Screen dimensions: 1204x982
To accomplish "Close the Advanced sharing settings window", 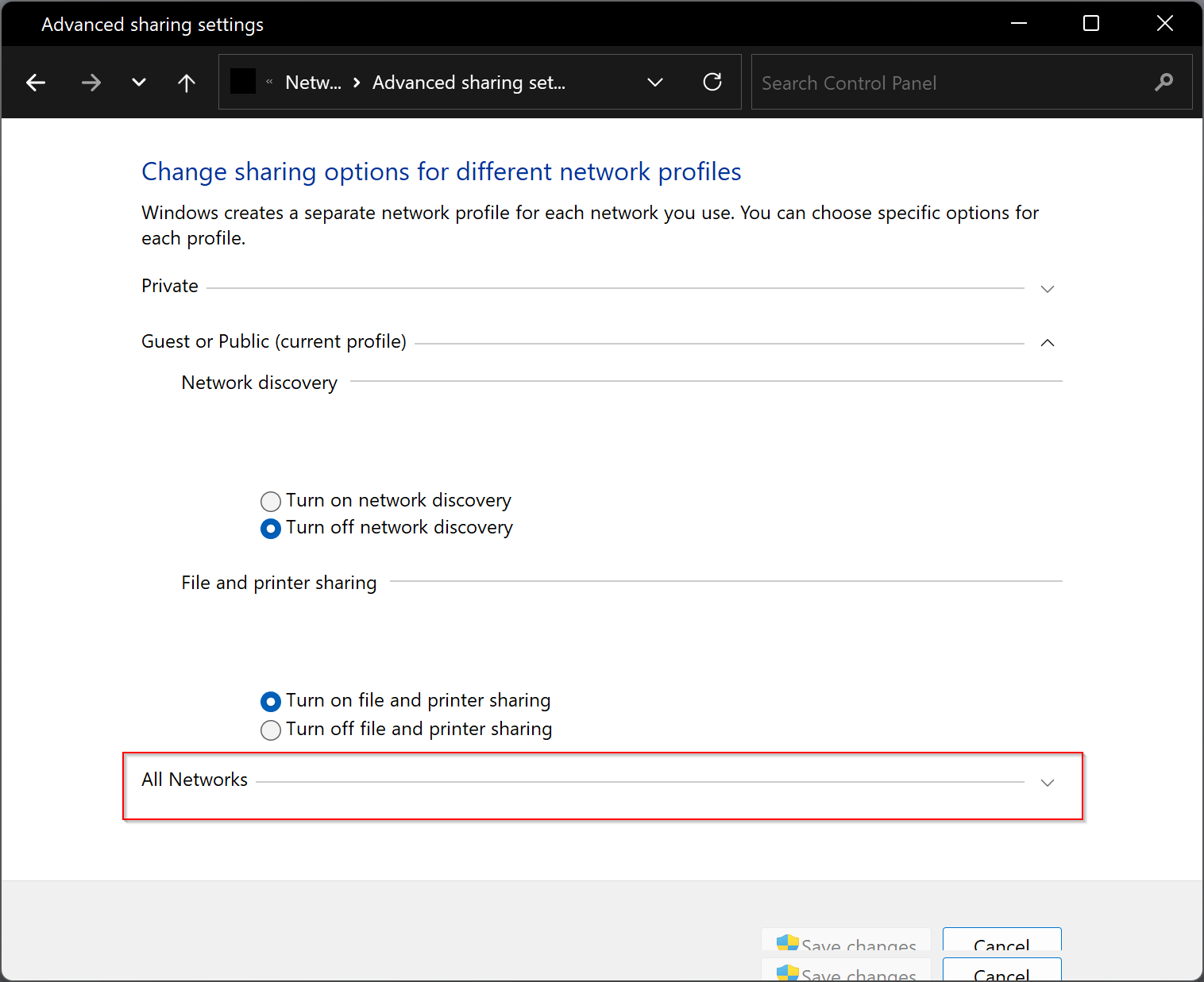I will click(x=1165, y=24).
